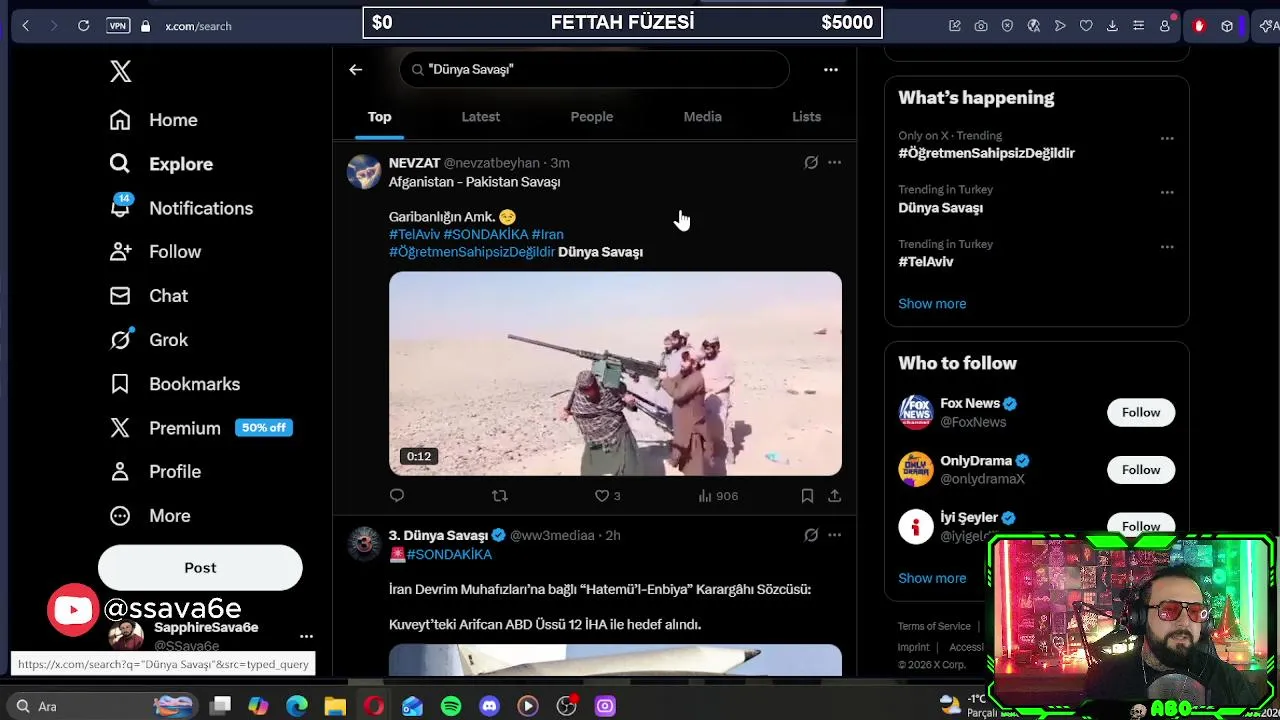The width and height of the screenshot is (1280, 720).
Task: Switch to the People tab
Action: pos(591,117)
